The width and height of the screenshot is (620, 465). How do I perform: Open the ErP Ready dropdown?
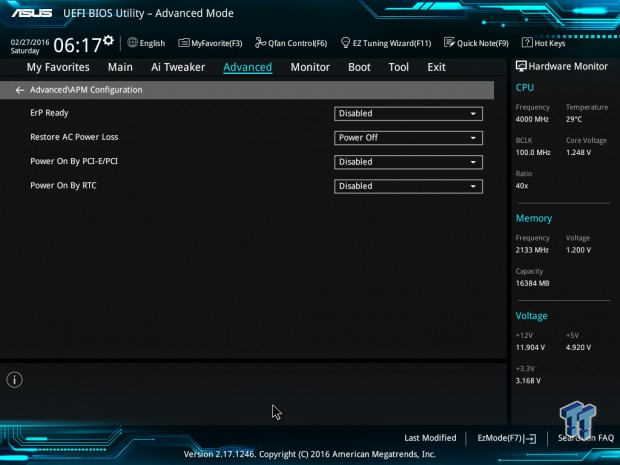click(408, 114)
